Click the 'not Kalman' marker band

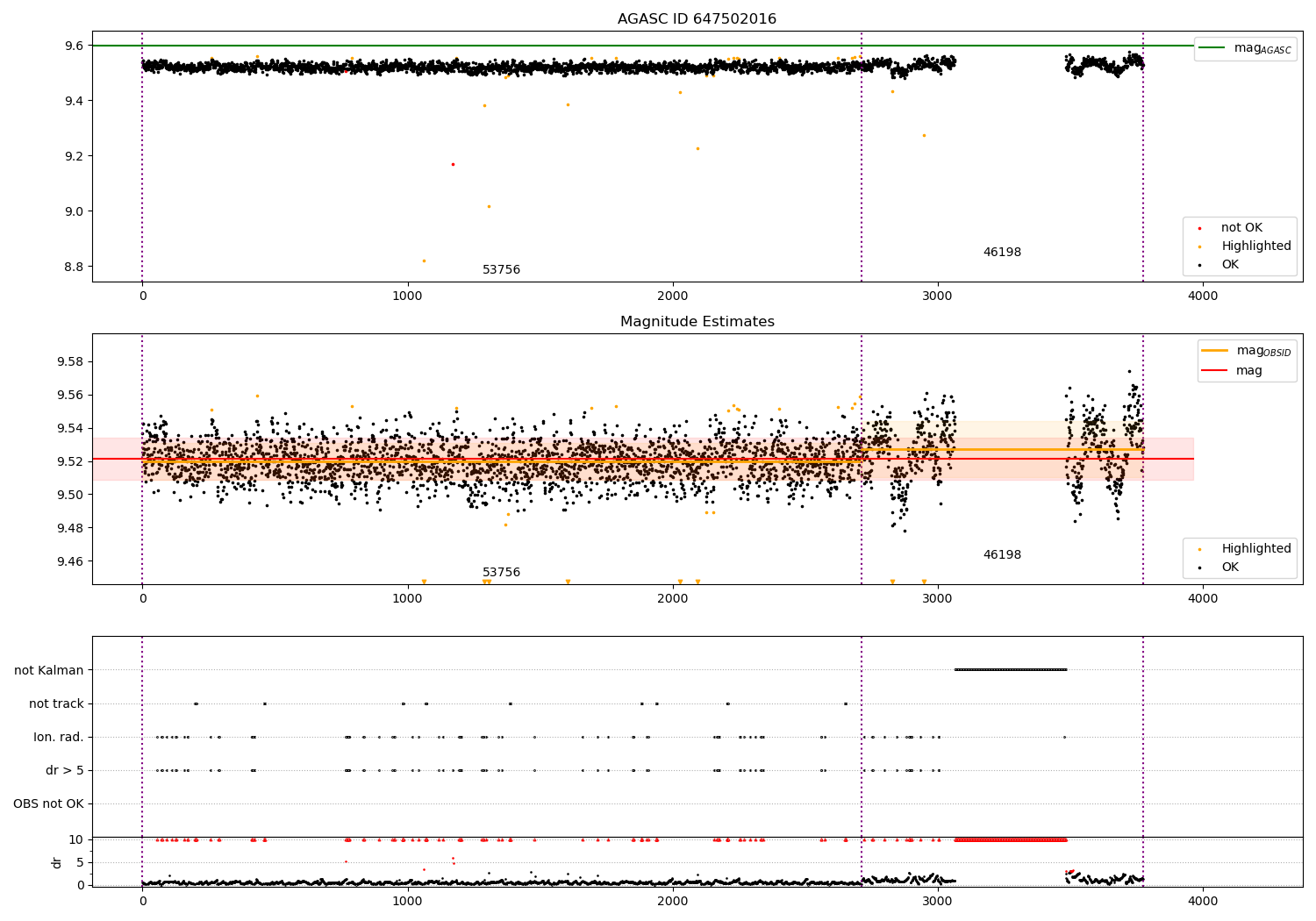tap(1010, 670)
